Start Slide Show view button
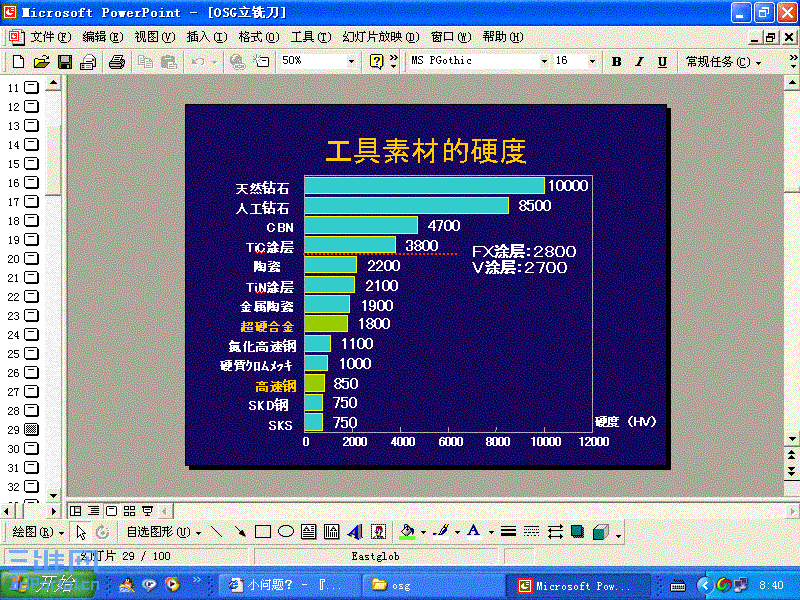Image resolution: width=800 pixels, height=600 pixels. (147, 511)
